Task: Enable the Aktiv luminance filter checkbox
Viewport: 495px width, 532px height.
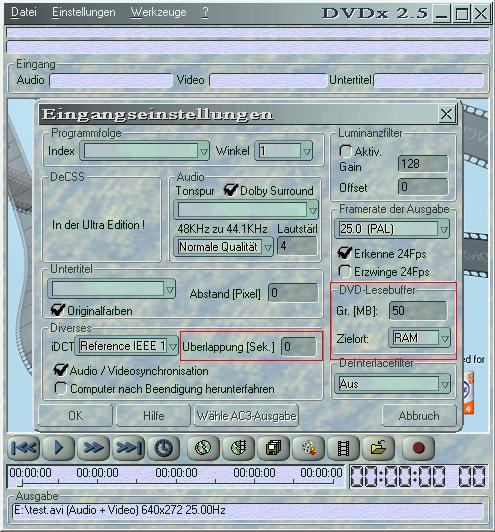Action: (x=345, y=151)
